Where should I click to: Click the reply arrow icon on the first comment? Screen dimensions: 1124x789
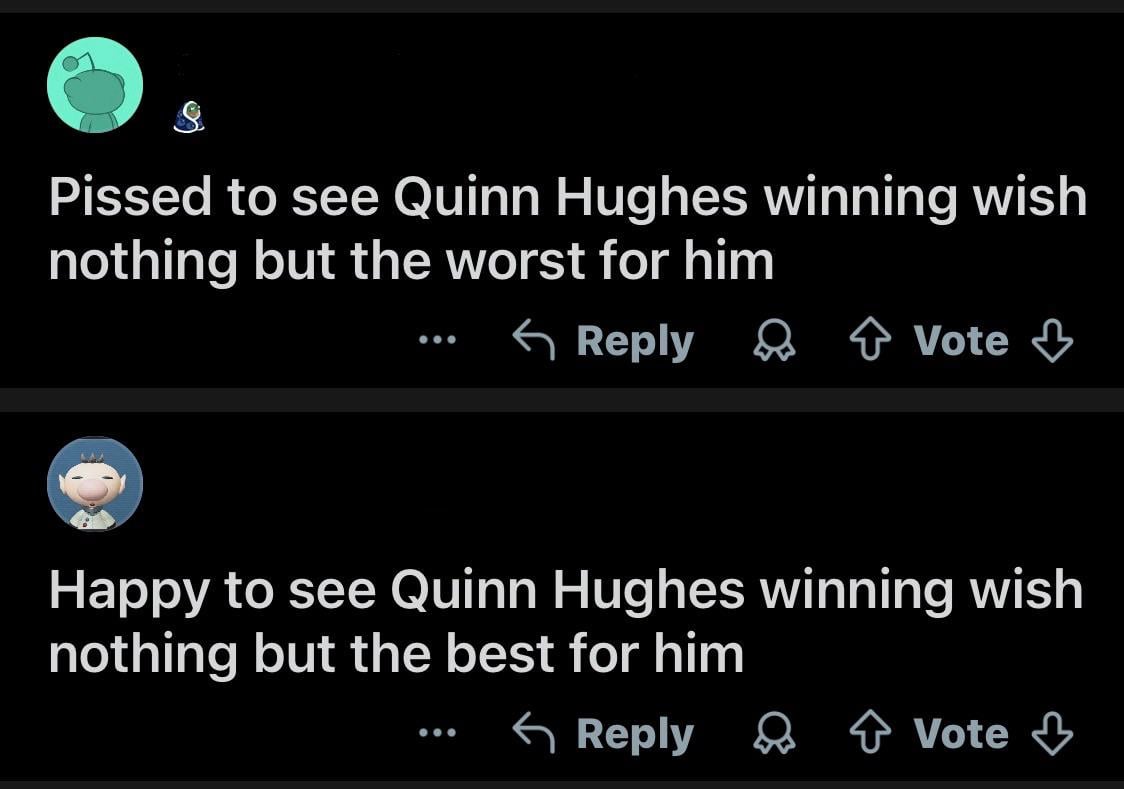[x=534, y=341]
